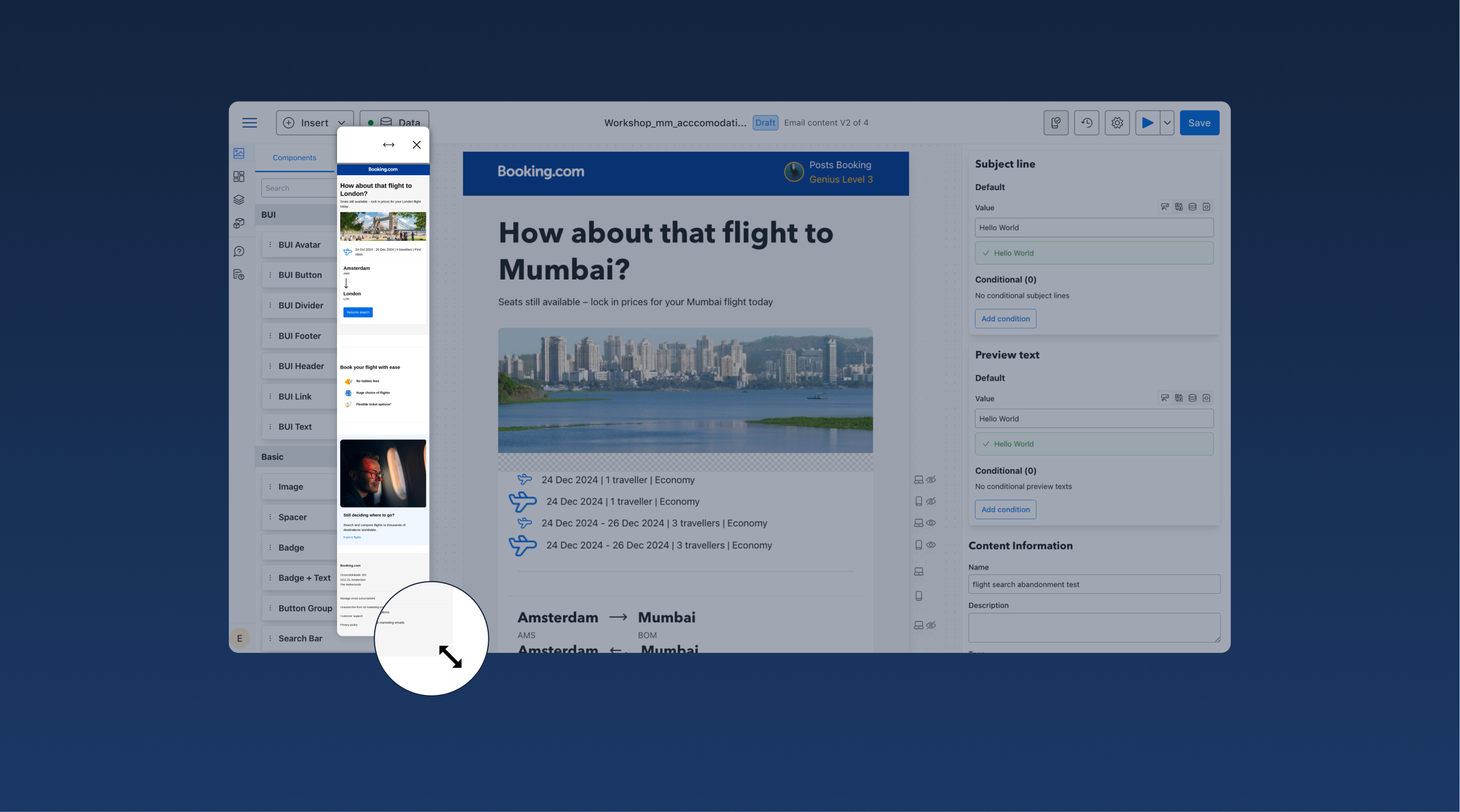Select BUI Button component

point(299,275)
